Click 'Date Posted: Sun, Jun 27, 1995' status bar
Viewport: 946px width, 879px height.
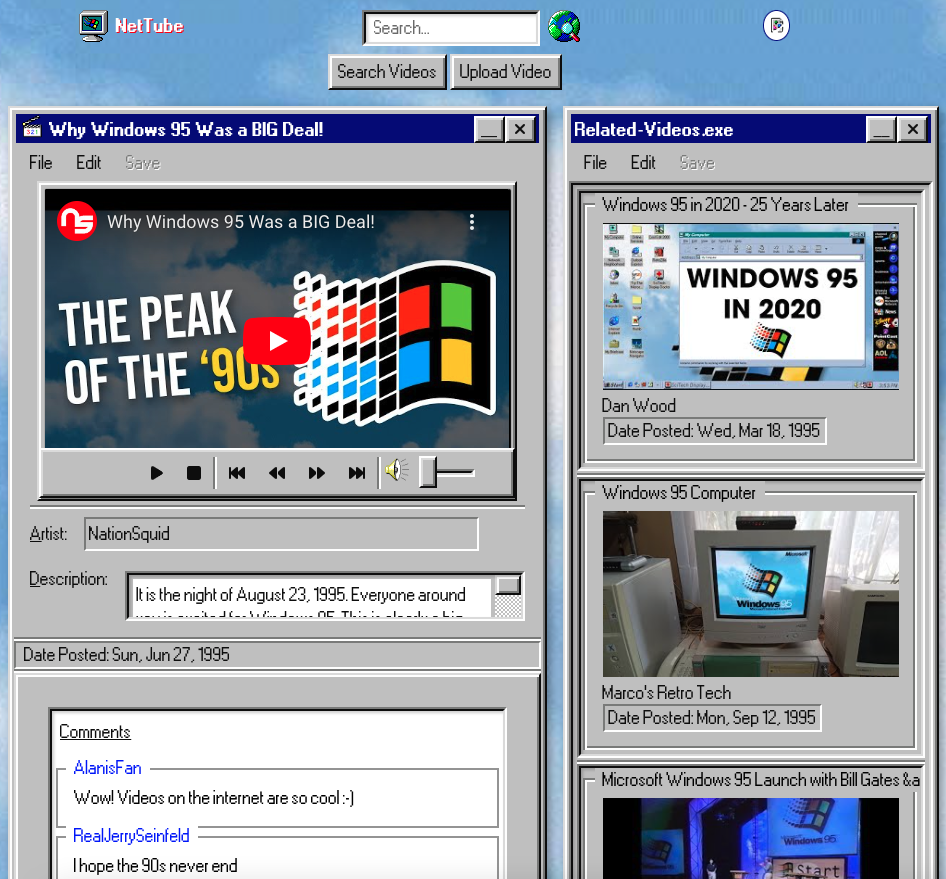(x=277, y=655)
